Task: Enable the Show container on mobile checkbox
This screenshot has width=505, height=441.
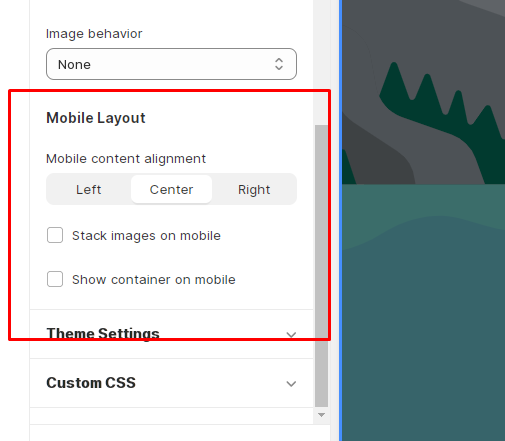Action: tap(55, 279)
